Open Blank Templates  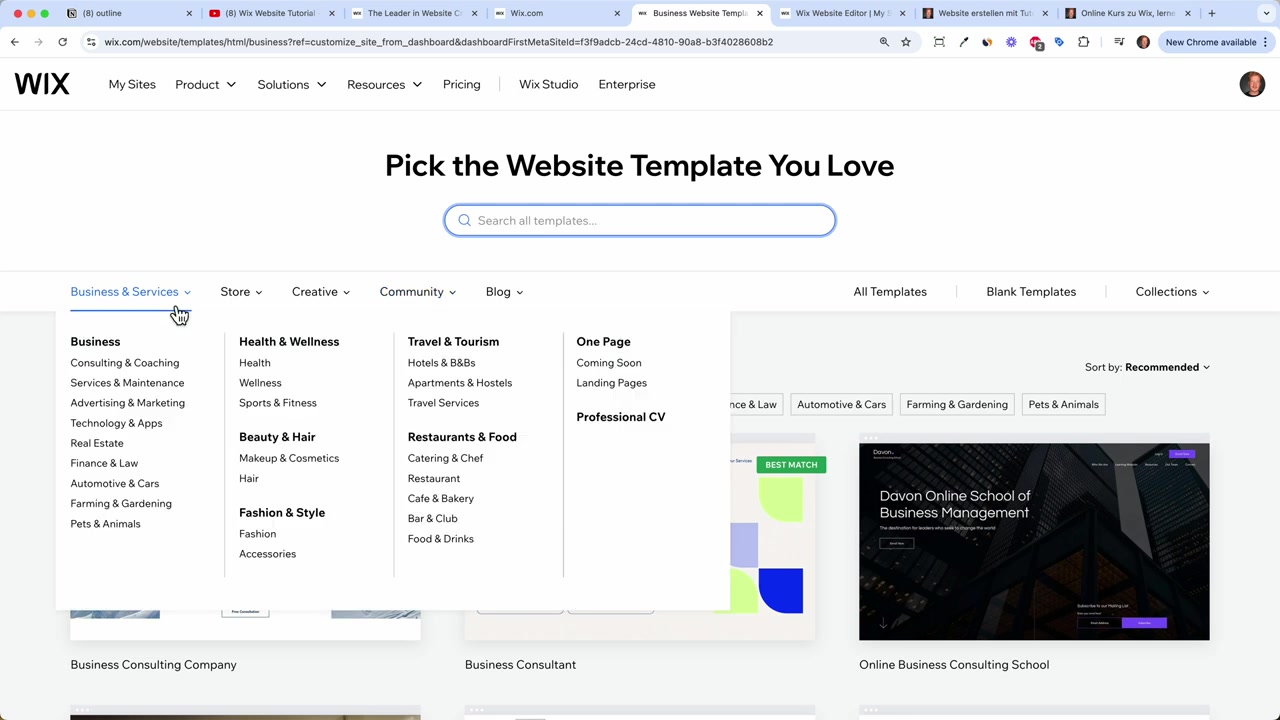(x=1031, y=292)
